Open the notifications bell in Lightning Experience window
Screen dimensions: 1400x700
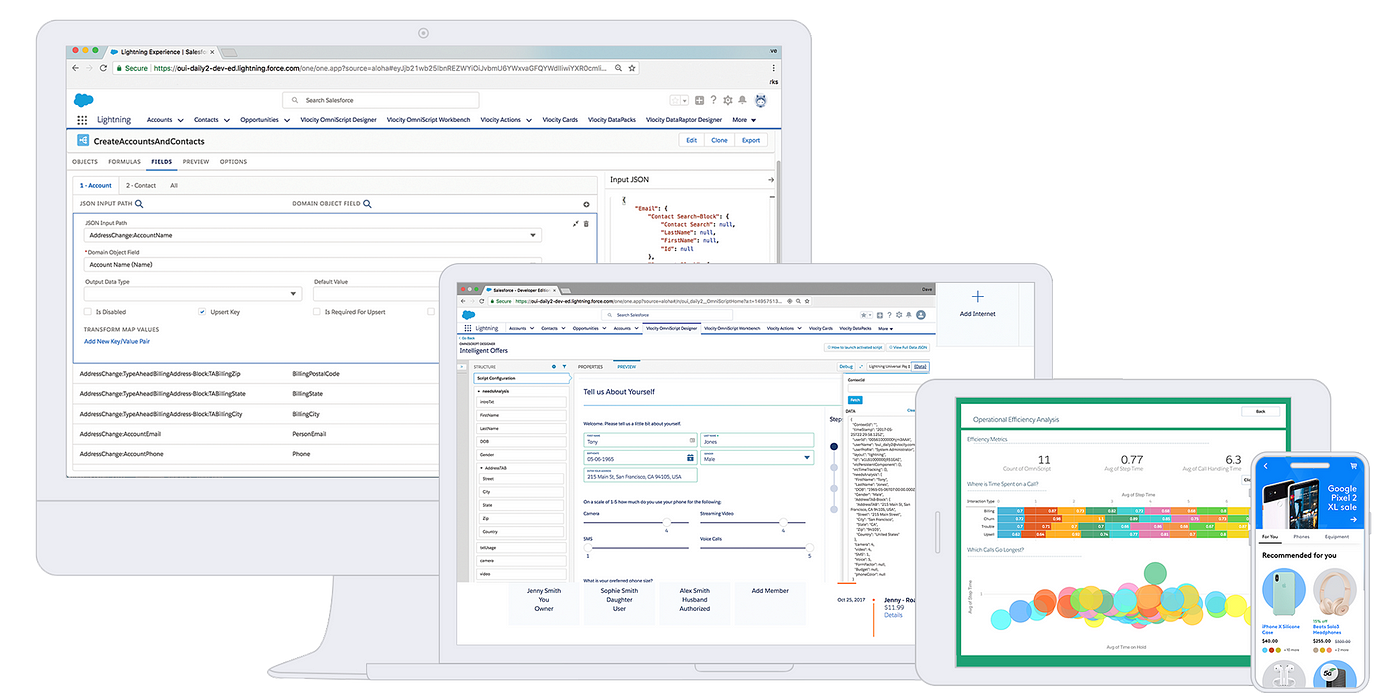742,100
